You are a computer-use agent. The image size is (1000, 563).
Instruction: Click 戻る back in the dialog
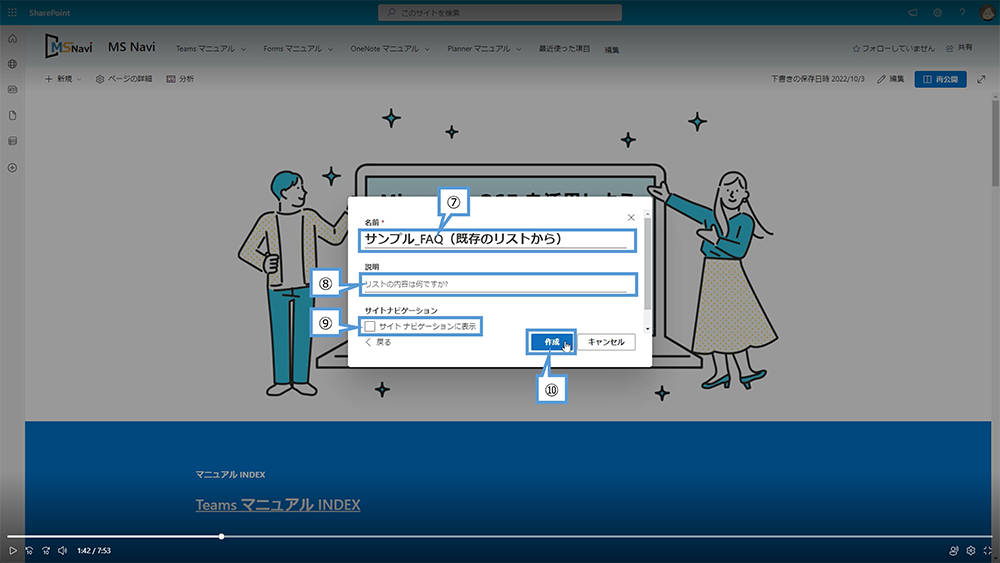378,342
